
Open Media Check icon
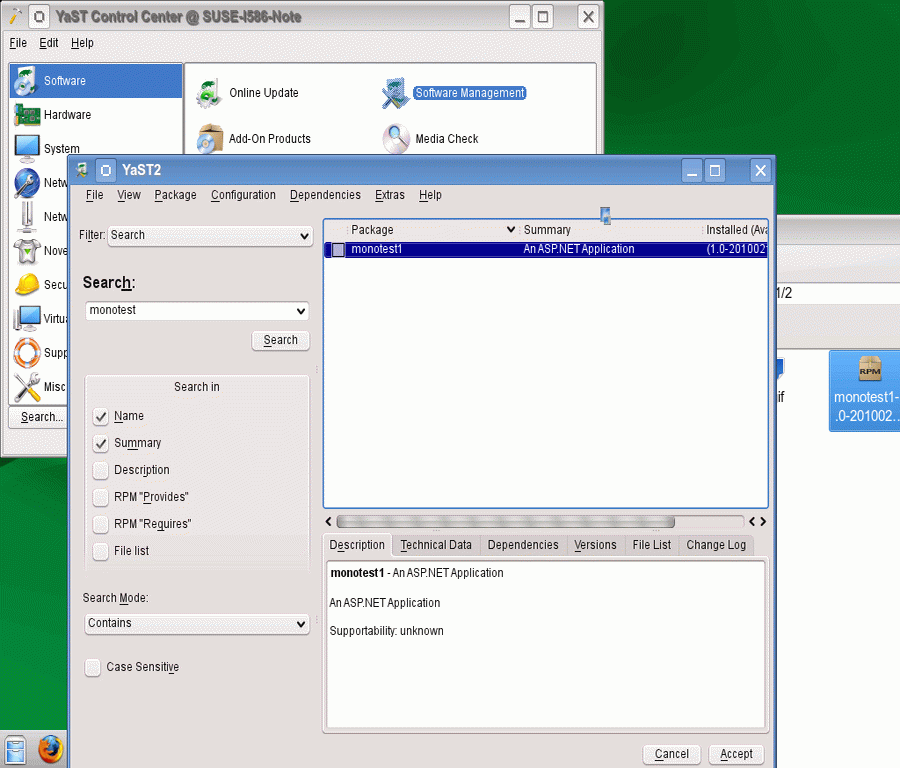(396, 139)
